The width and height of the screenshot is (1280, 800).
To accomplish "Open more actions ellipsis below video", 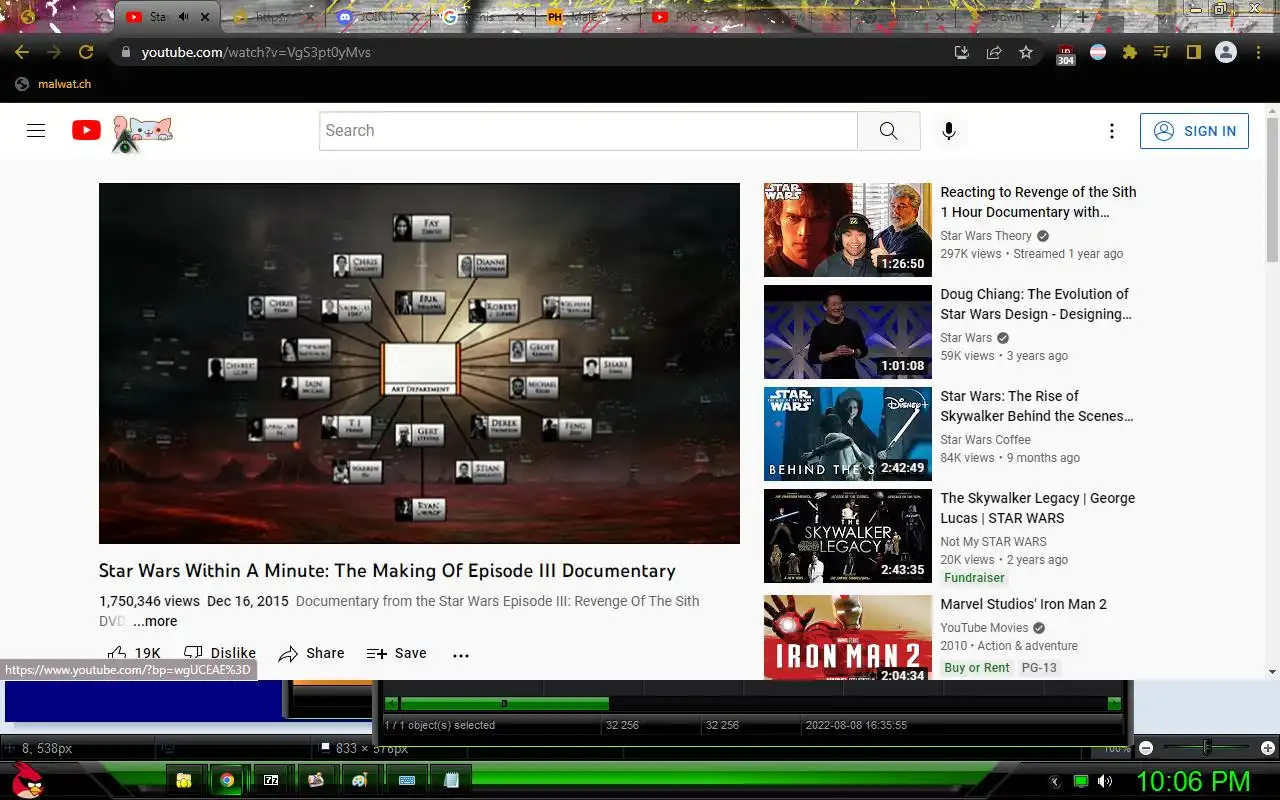I will 461,655.
